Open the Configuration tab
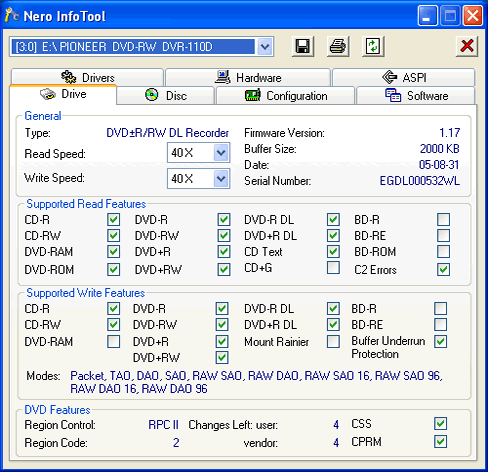Viewport: 488px width, 472px height. (x=285, y=96)
